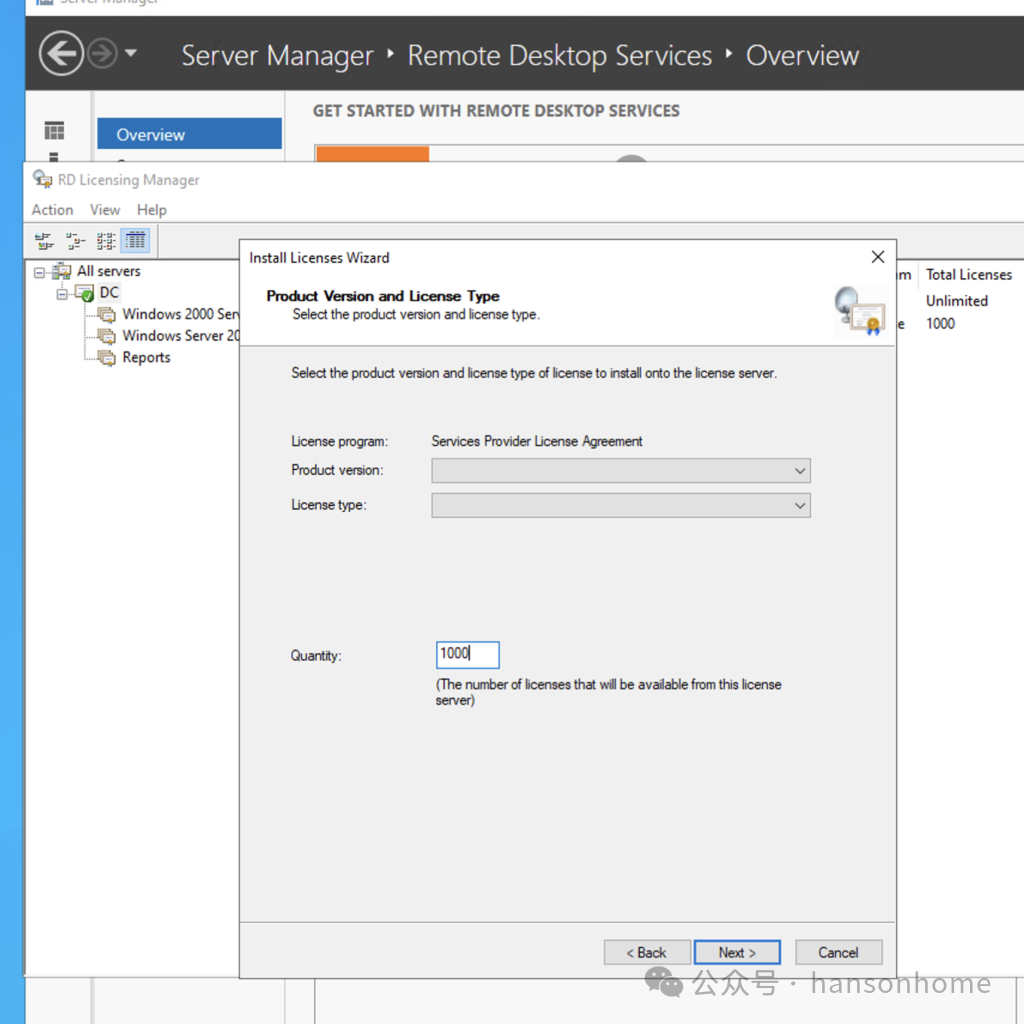
Task: Click the Server Manager dashboard icon
Action: click(54, 131)
